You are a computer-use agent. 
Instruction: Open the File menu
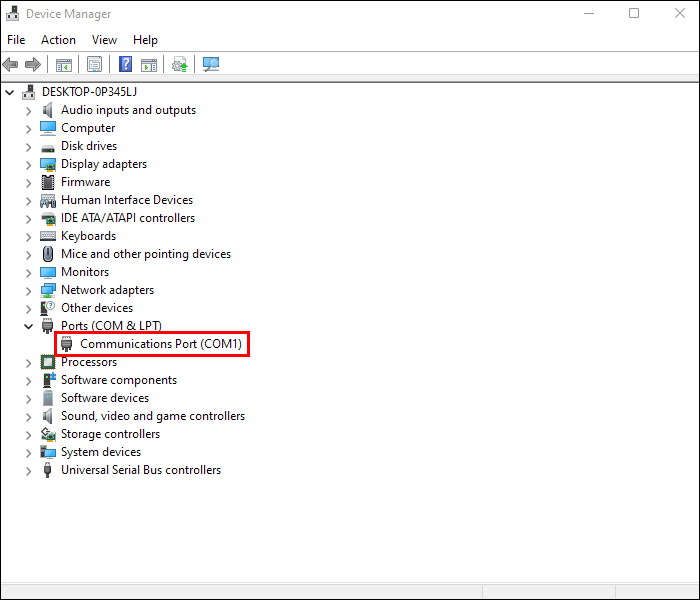tap(16, 40)
